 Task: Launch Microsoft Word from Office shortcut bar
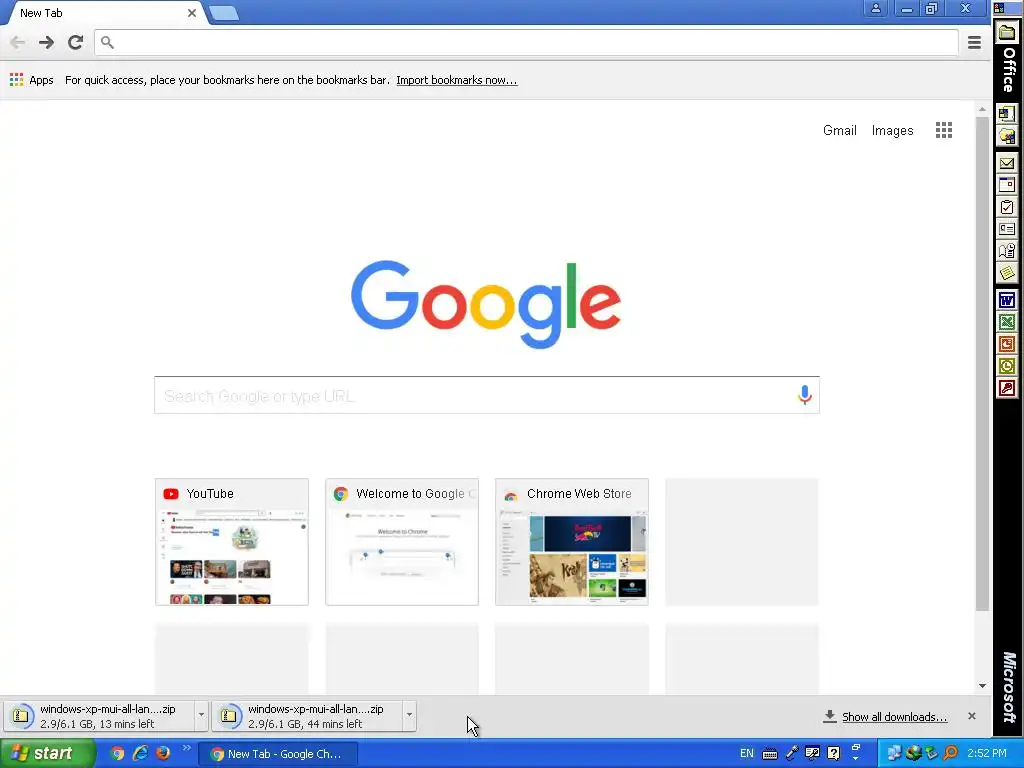(x=1007, y=300)
